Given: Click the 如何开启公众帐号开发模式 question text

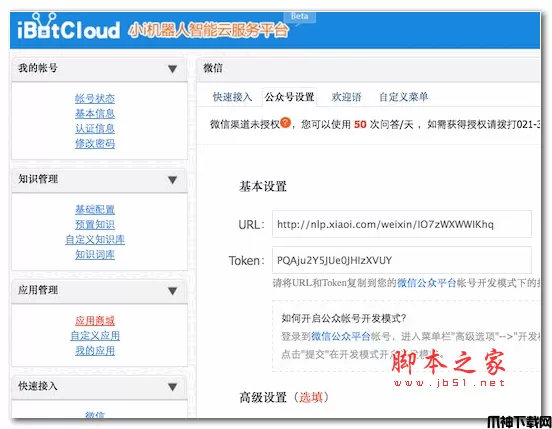Looking at the screenshot, I should 344,318.
